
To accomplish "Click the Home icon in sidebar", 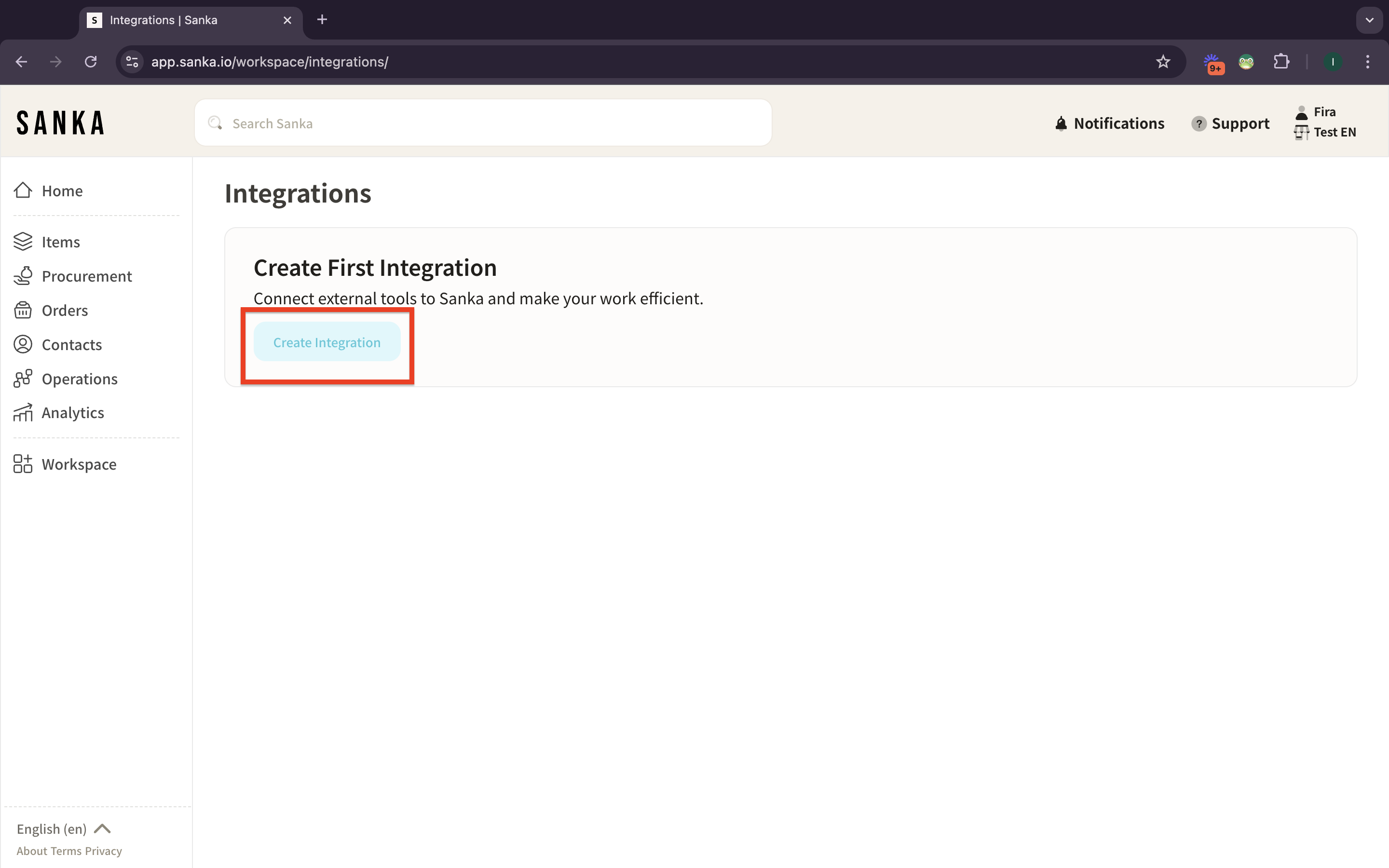I will click(x=23, y=190).
